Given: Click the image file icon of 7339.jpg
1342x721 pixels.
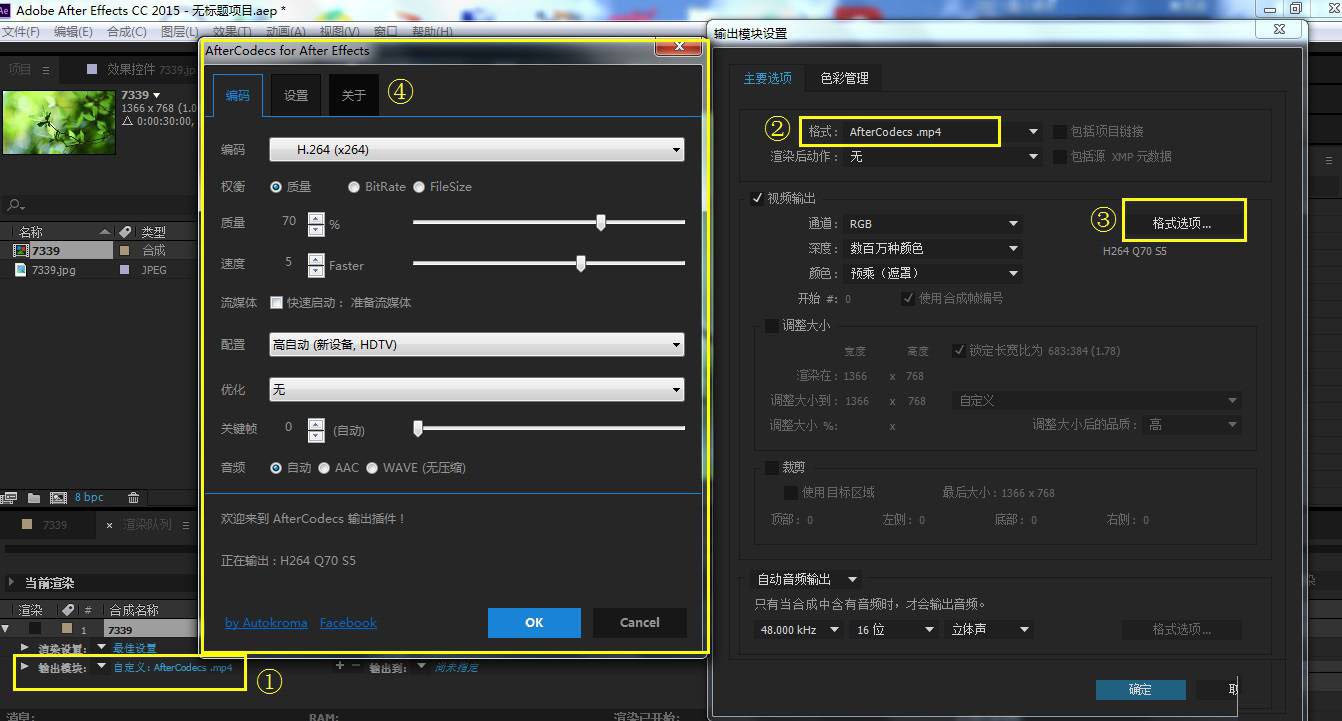Looking at the screenshot, I should pyautogui.click(x=21, y=270).
